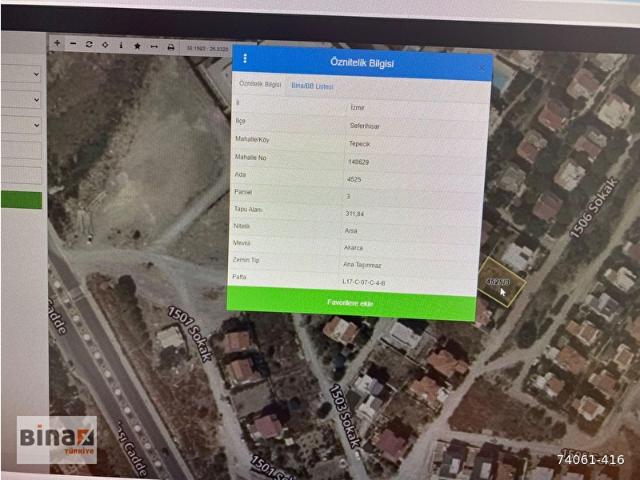The width and height of the screenshot is (640, 480).
Task: Open the three-dot menu in Öznitelik Bilgisi
Action: [x=245, y=59]
